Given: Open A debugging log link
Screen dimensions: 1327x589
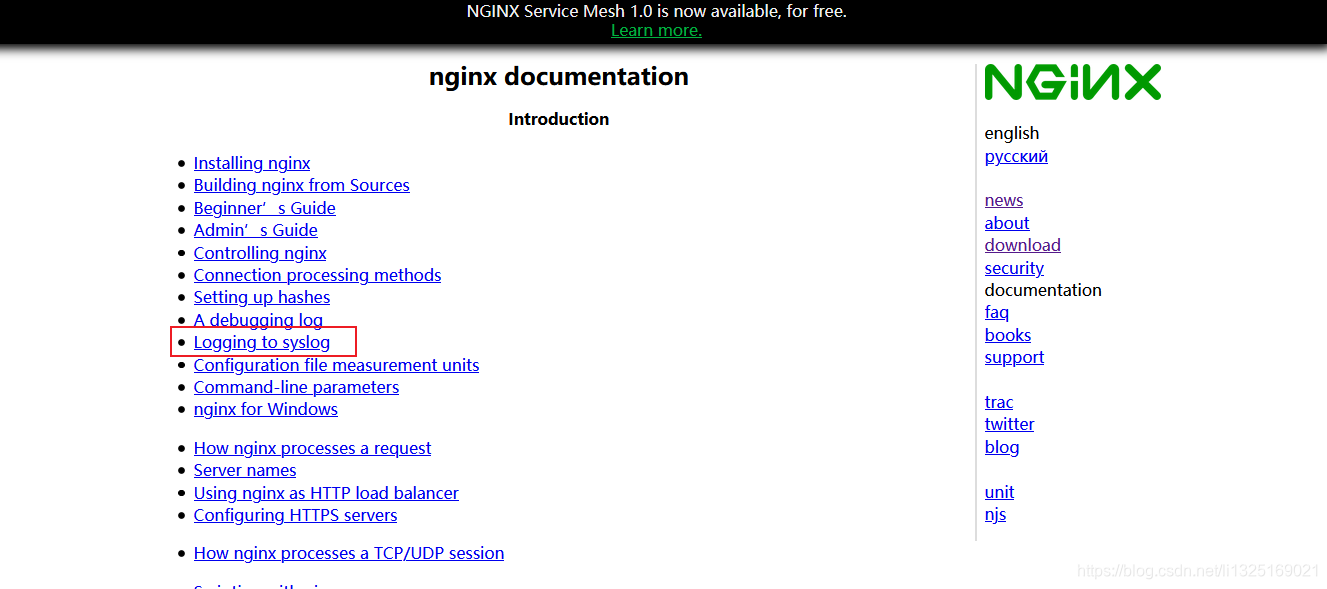Looking at the screenshot, I should [x=258, y=320].
